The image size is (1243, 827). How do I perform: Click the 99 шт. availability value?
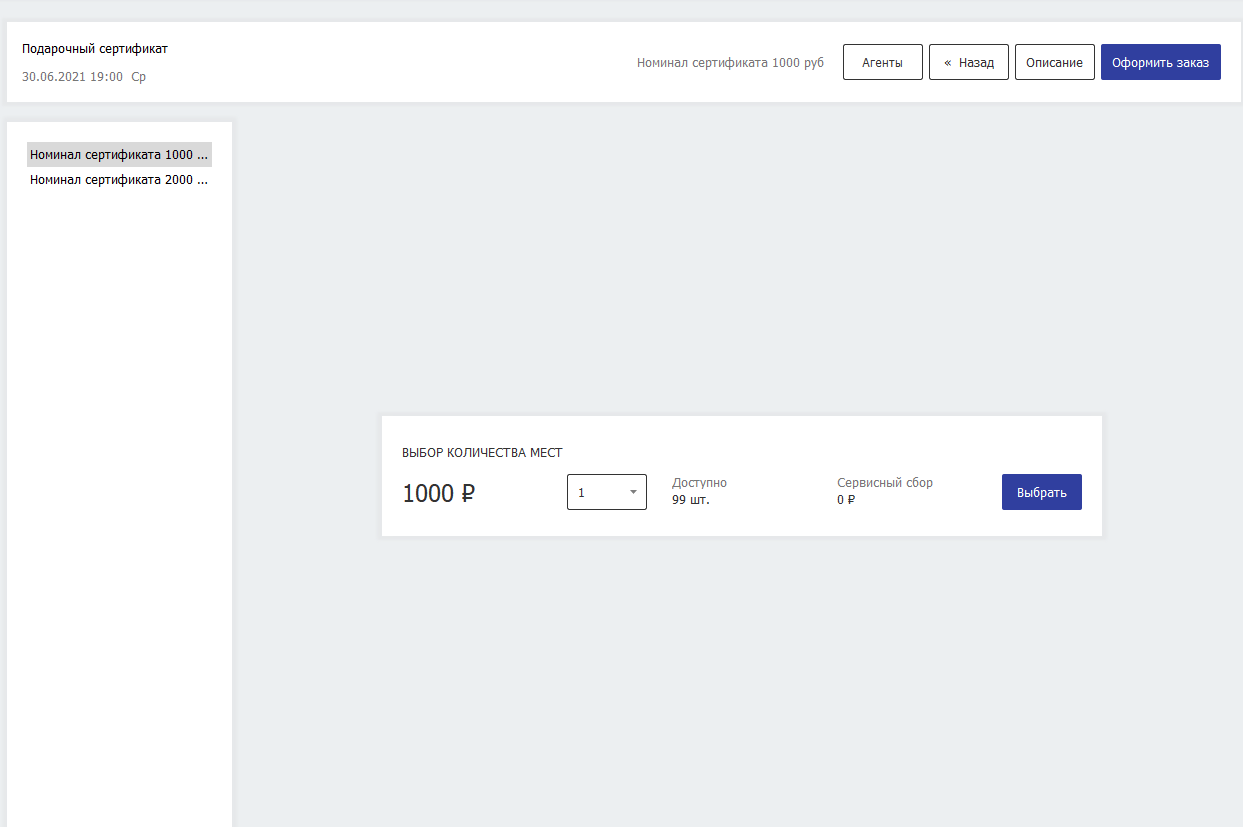(x=690, y=500)
